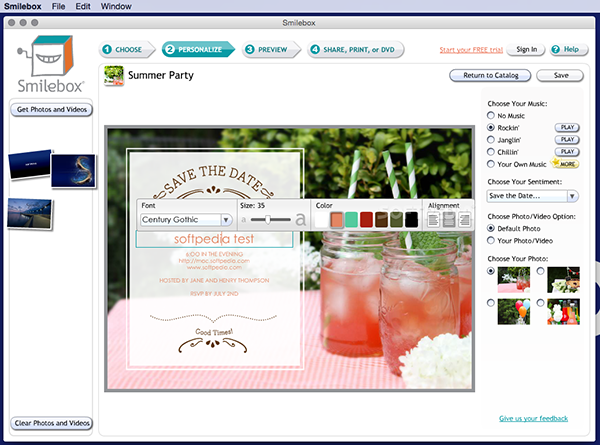Open the Window menu
600x445 pixels.
[116, 7]
